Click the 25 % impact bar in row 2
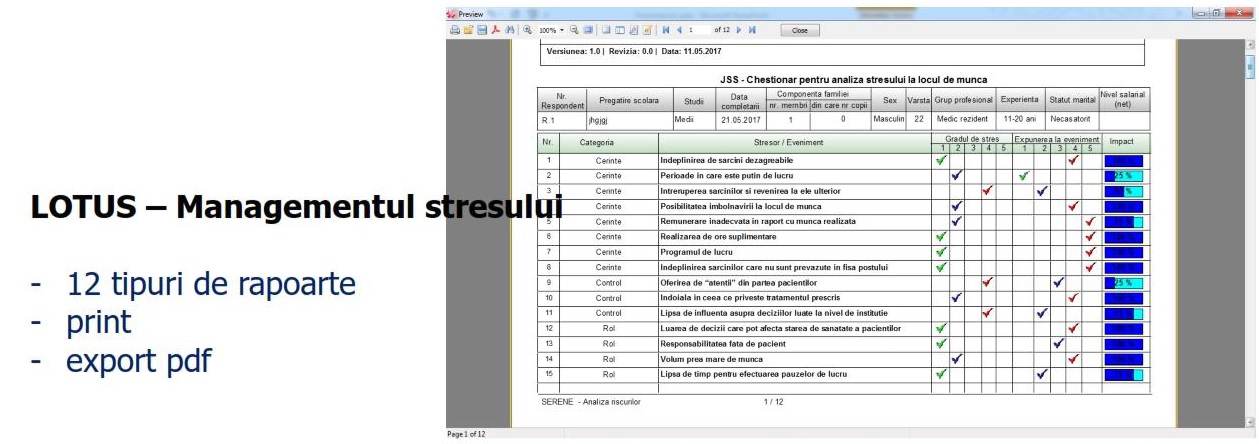Image resolution: width=1259 pixels, height=444 pixels. [x=1123, y=175]
